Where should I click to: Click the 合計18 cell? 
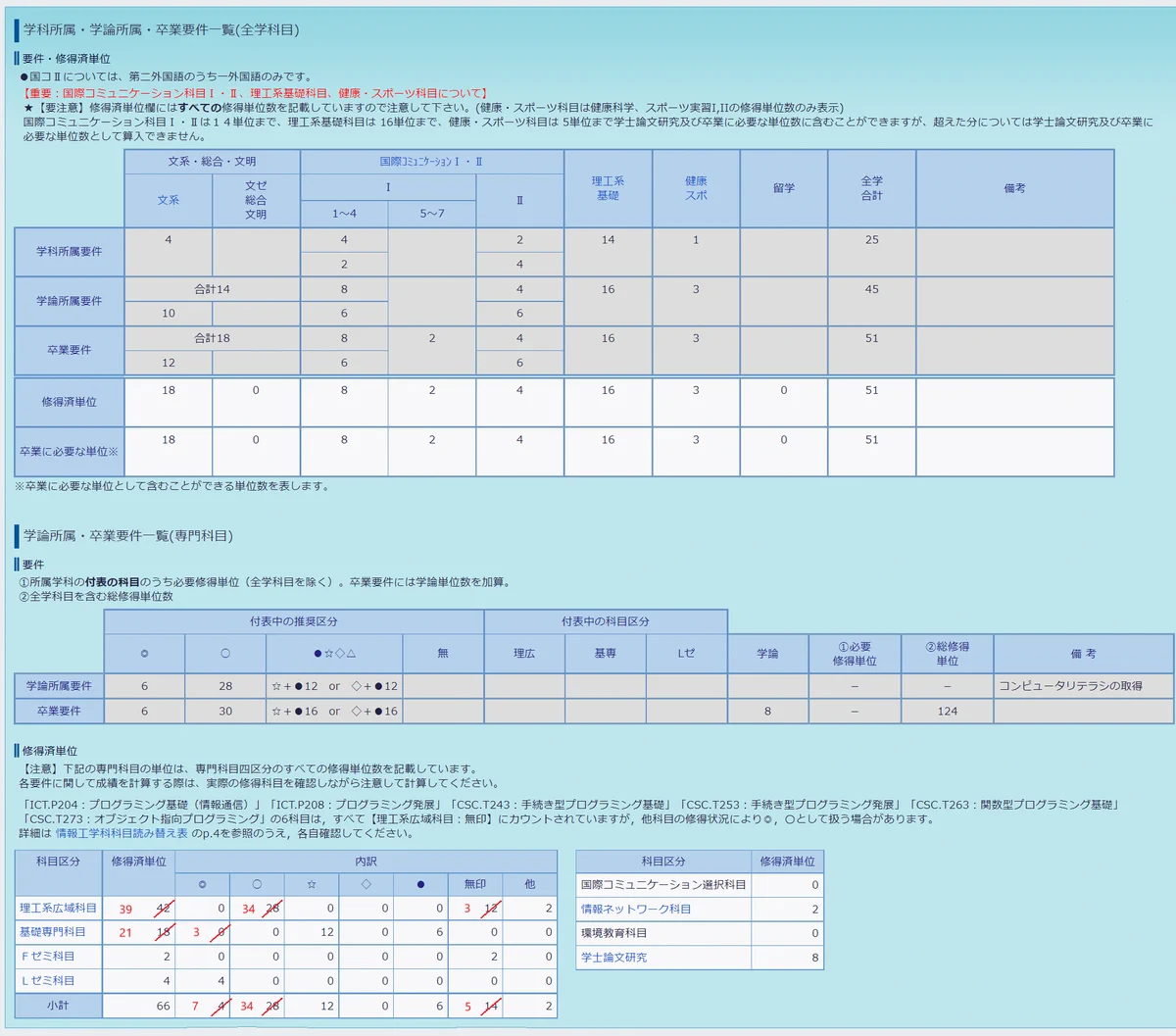tap(212, 338)
